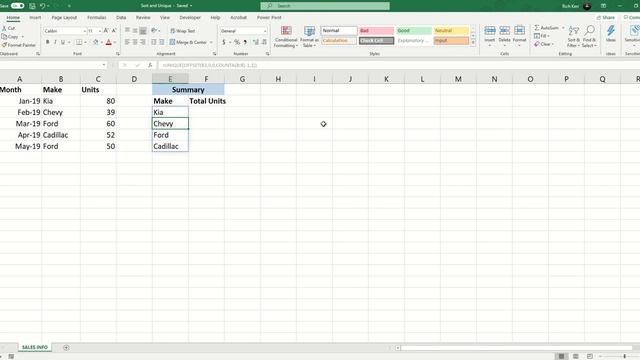
Task: Click the Save disk icon
Action: click(32, 6)
